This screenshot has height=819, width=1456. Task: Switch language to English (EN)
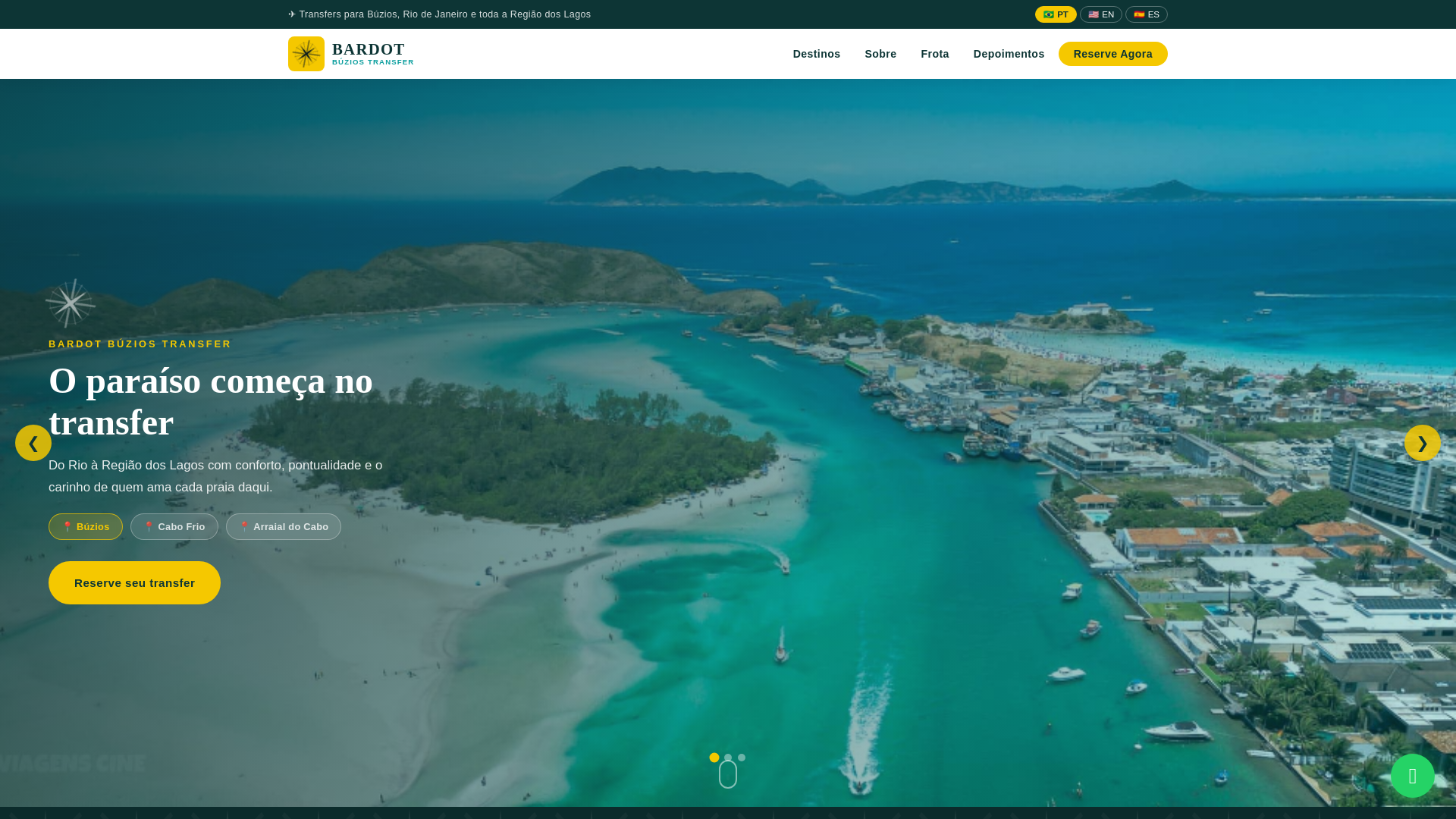coord(1101,14)
